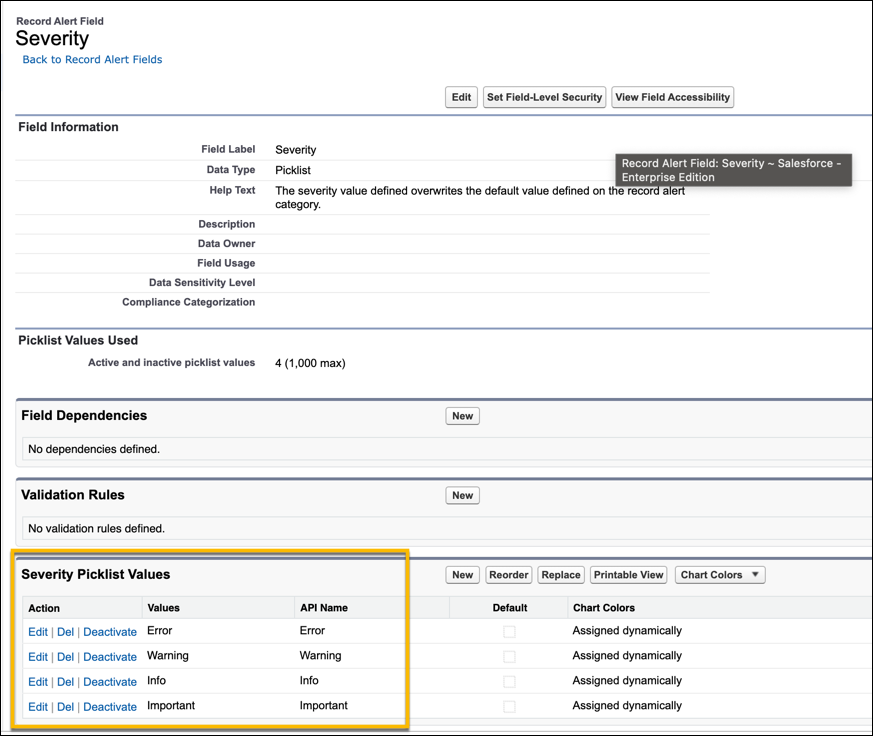Image resolution: width=873 pixels, height=736 pixels.
Task: Deactivate the Warning picklist value
Action: pyautogui.click(x=110, y=657)
